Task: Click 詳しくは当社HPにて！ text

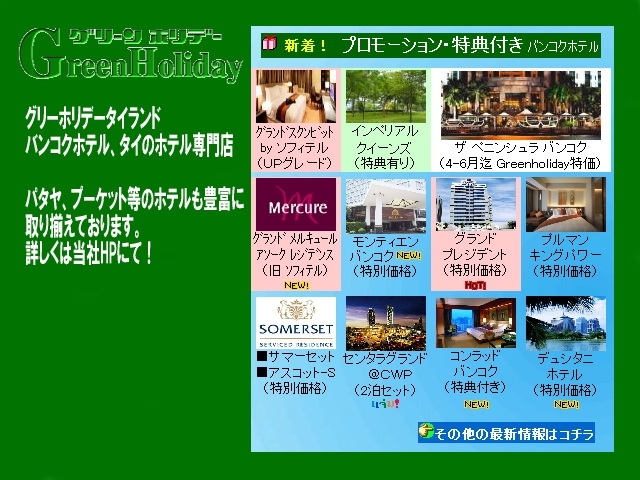Action: pos(89,253)
